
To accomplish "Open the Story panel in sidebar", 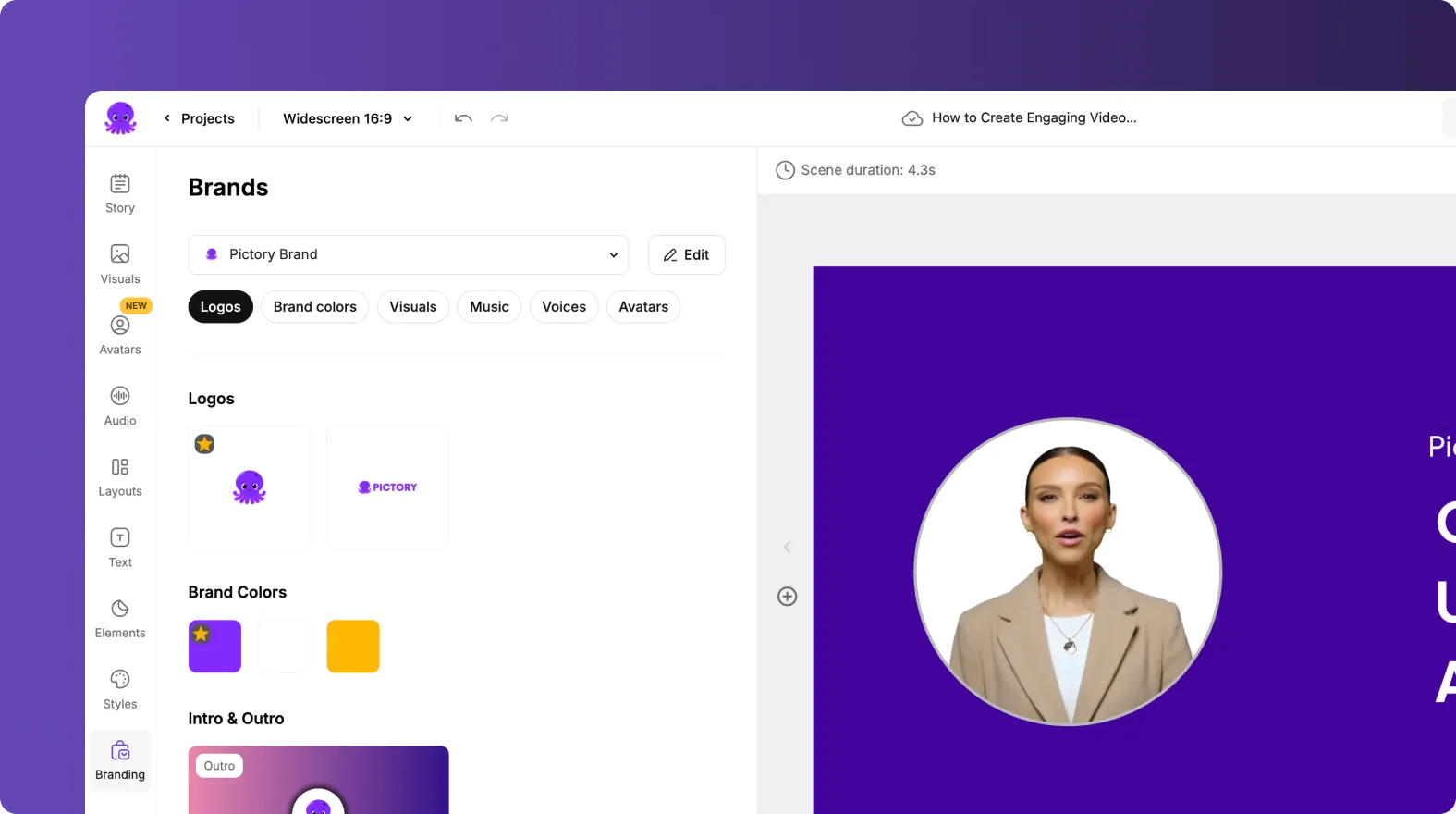I will coord(120,194).
